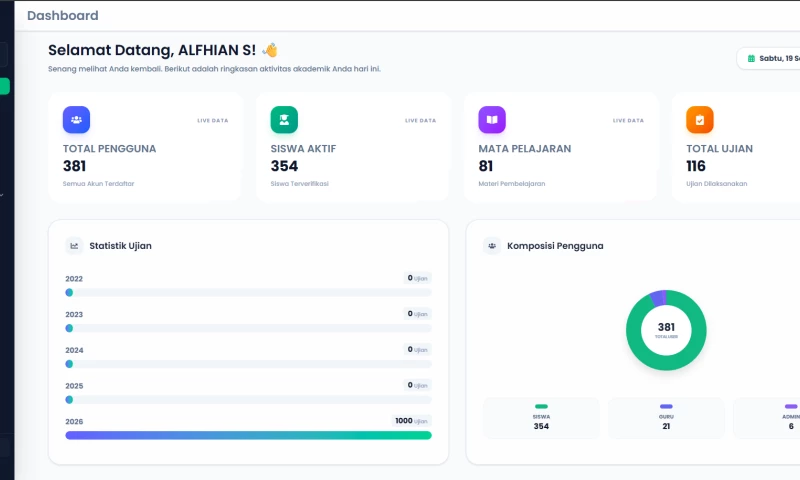Click the 2022 exam progress bar
Image resolution: width=800 pixels, height=480 pixels.
click(x=248, y=292)
